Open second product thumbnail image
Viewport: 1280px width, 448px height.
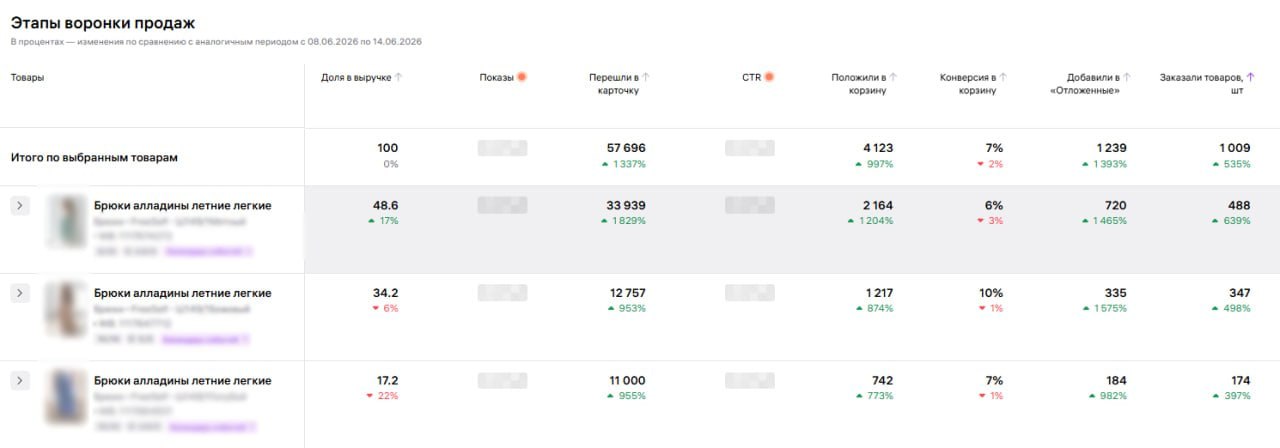[x=66, y=310]
